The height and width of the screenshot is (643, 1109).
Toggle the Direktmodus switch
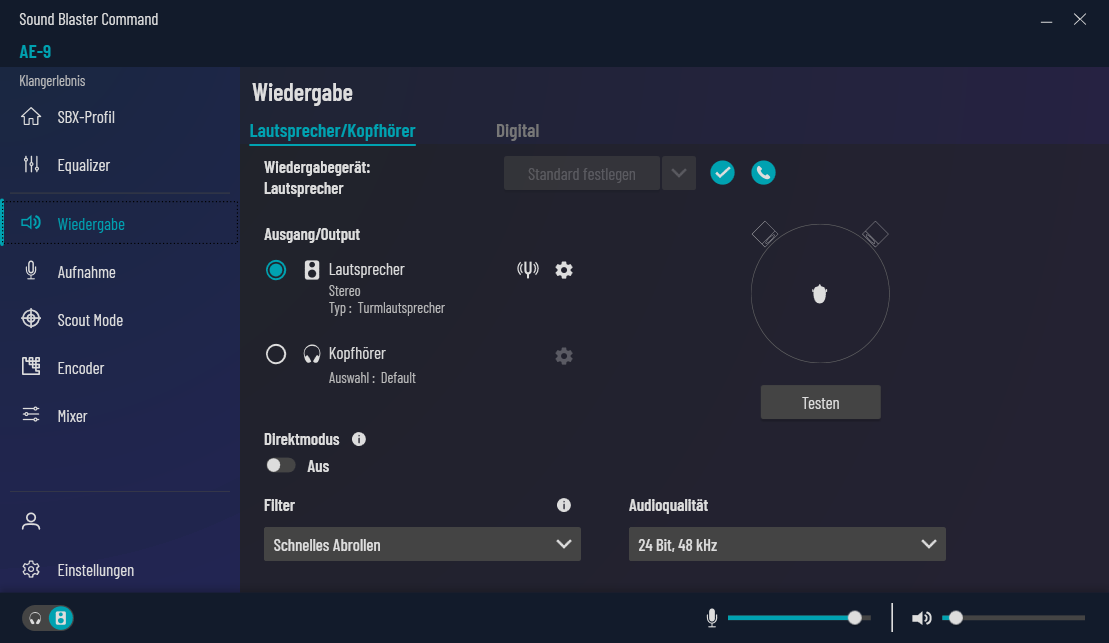tap(280, 465)
